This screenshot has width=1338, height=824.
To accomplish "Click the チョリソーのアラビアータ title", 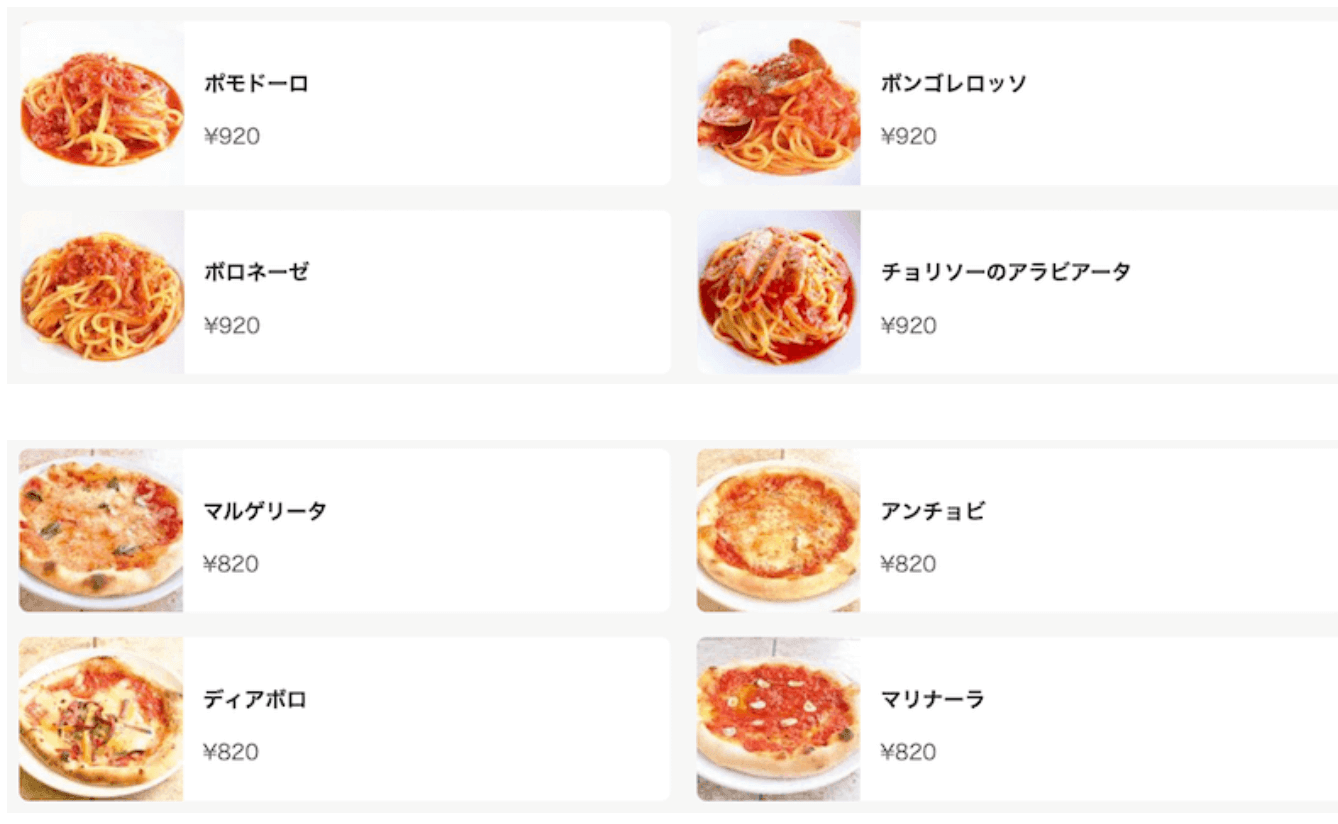I will coord(1006,272).
